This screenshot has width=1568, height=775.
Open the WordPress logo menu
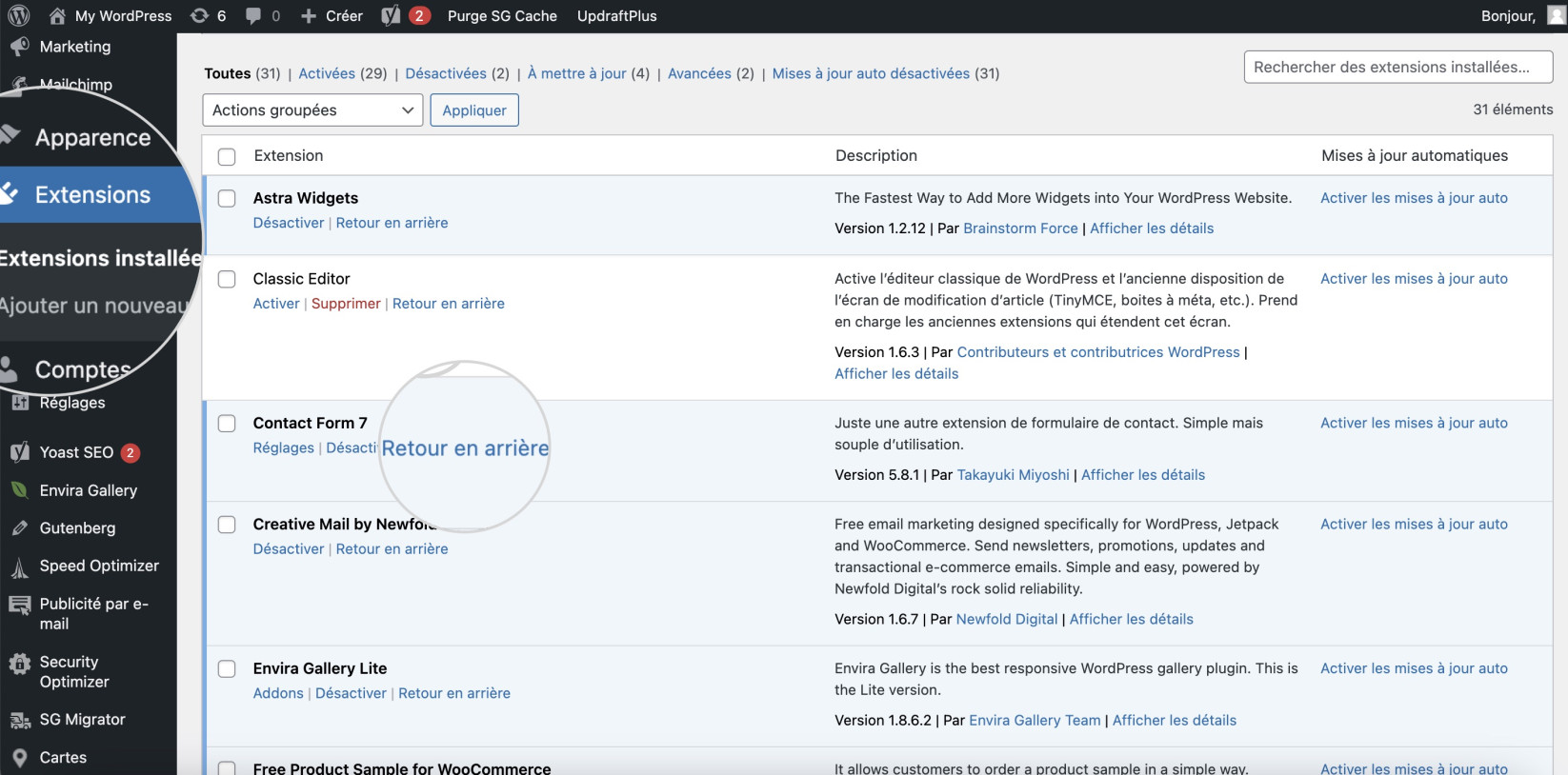click(x=18, y=15)
